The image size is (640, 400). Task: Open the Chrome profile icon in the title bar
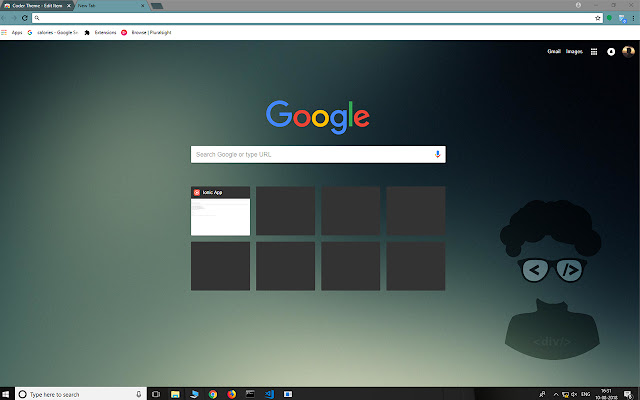tap(578, 5)
